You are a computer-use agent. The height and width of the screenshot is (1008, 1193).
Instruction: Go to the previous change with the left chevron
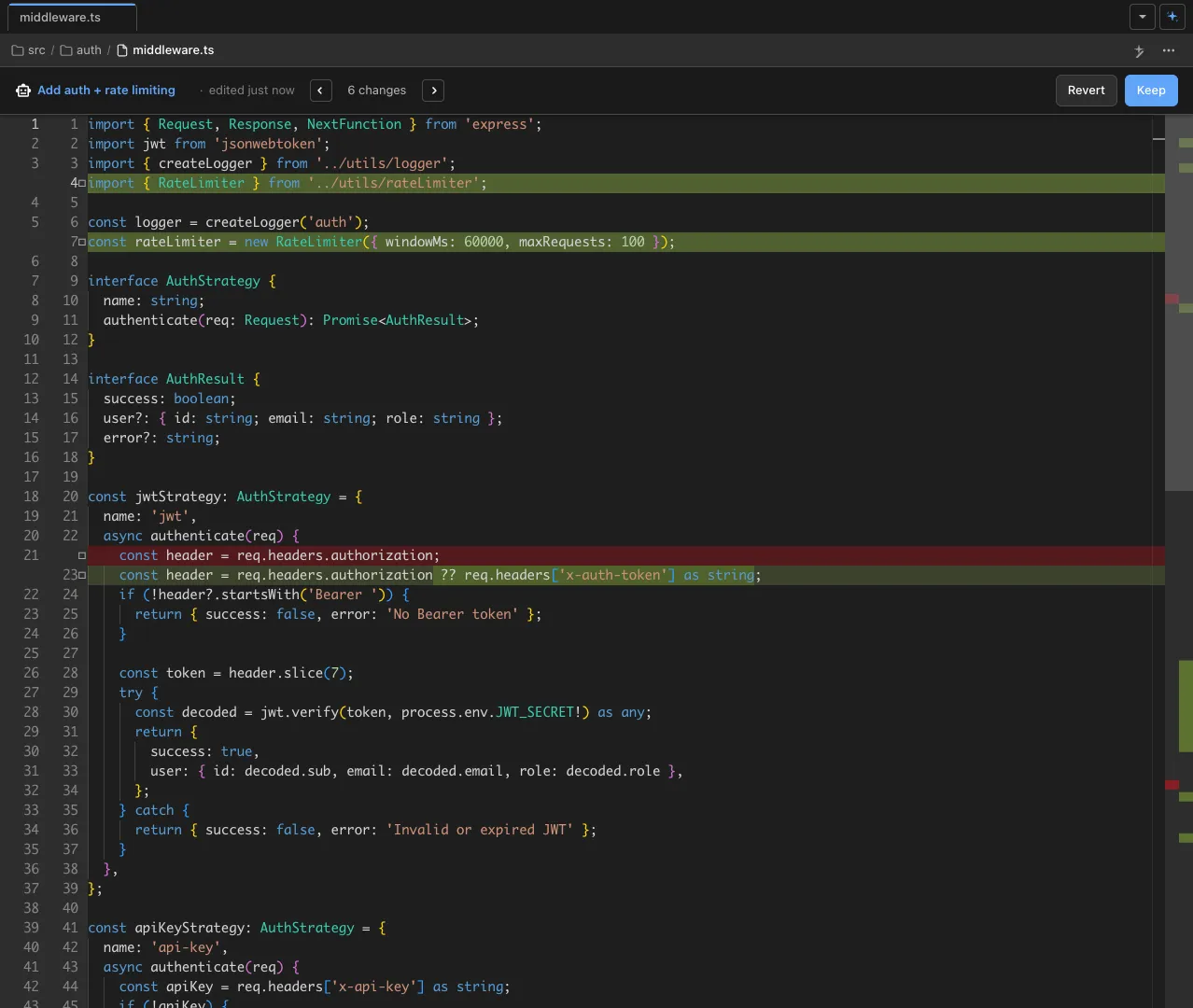[x=320, y=90]
